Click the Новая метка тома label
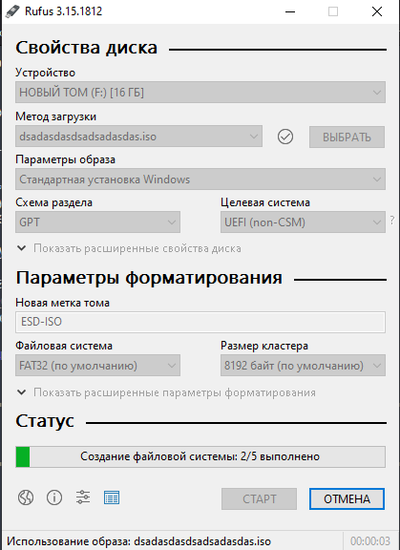 [x=62, y=303]
